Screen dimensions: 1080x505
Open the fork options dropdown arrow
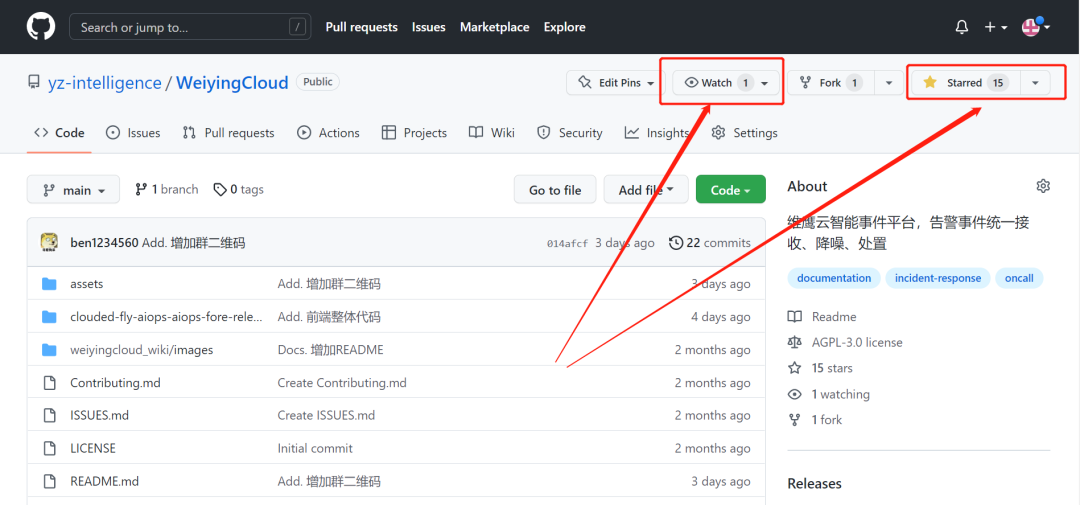(x=889, y=83)
